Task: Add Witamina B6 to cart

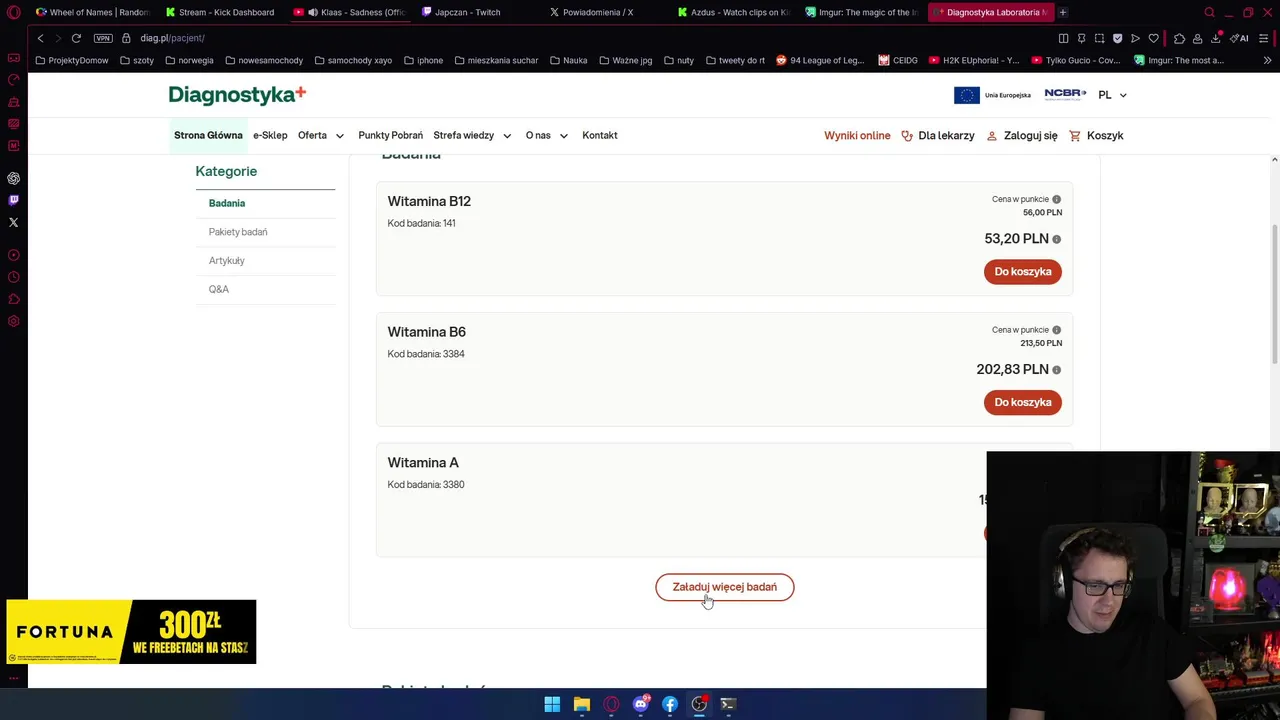Action: tap(1022, 402)
